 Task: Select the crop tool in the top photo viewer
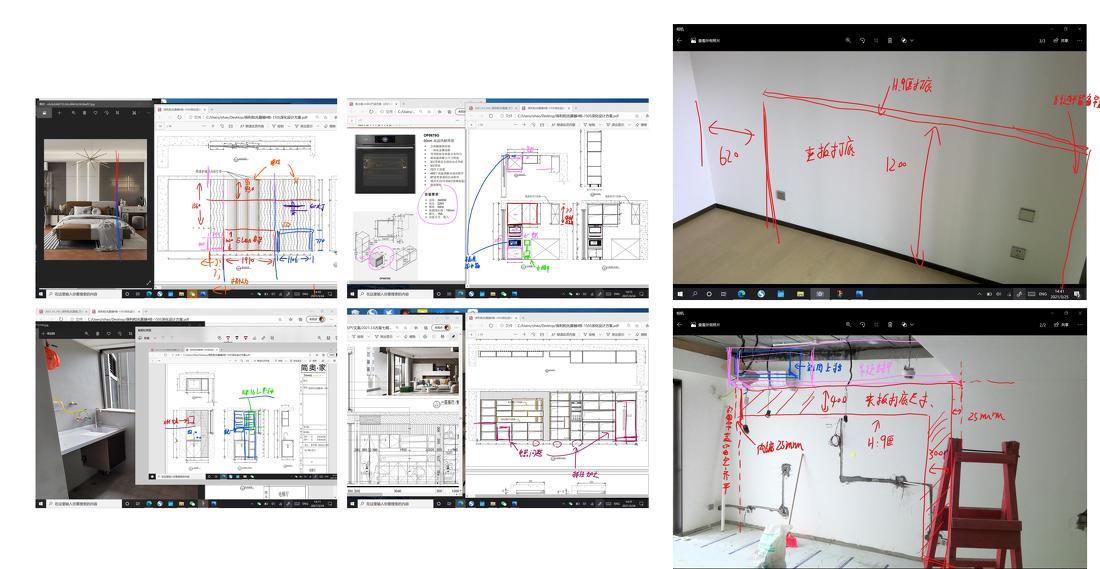pyautogui.click(x=876, y=40)
